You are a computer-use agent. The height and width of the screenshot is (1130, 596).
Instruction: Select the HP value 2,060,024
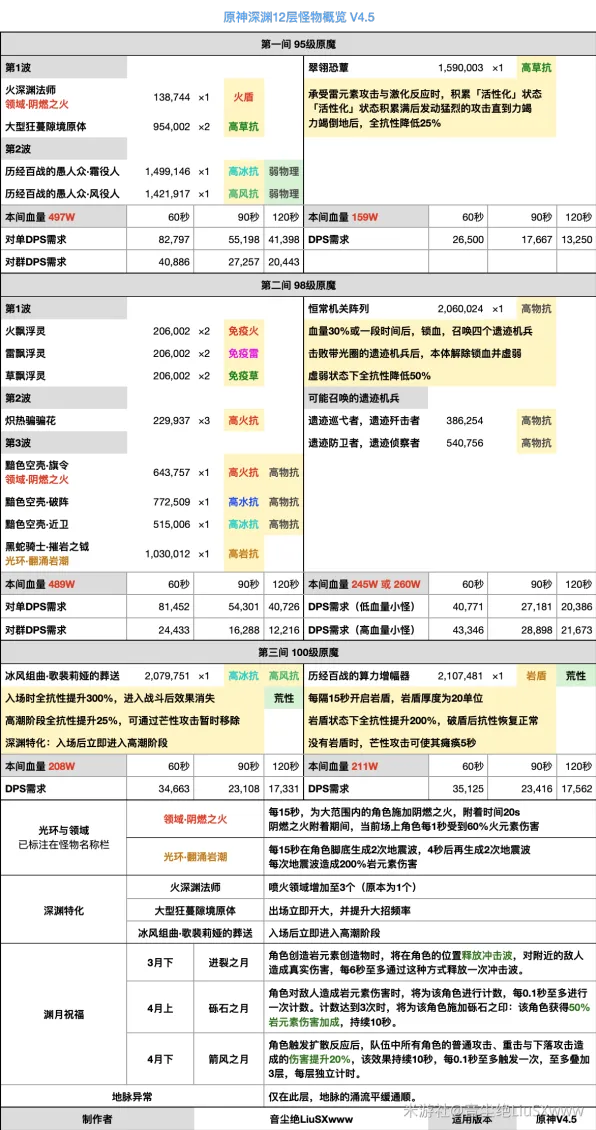[x=460, y=308]
